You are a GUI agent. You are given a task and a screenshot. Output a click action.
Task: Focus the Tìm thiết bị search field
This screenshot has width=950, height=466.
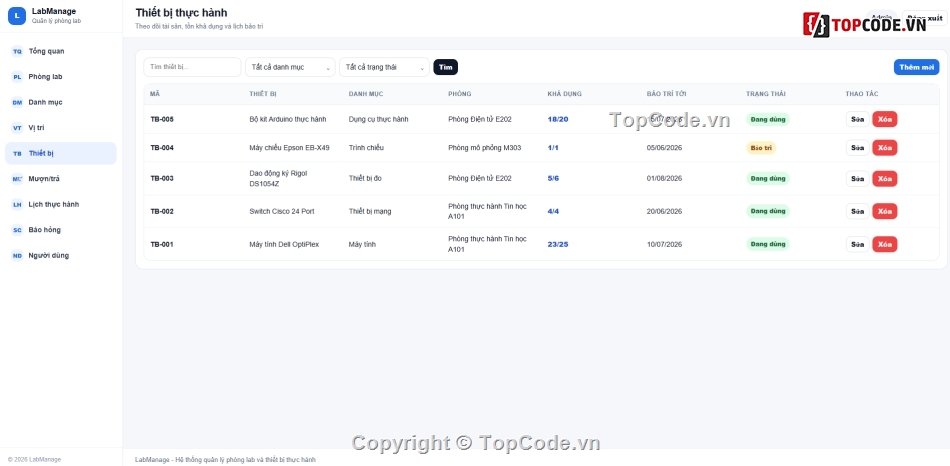(x=192, y=67)
